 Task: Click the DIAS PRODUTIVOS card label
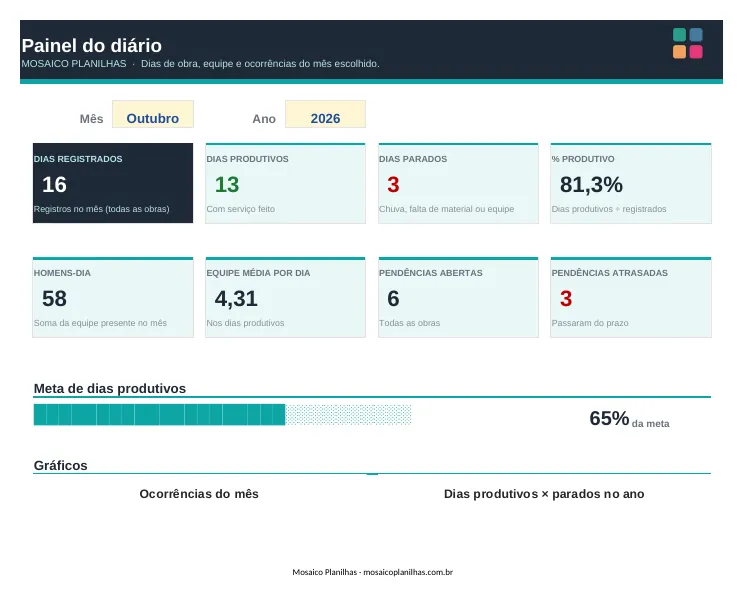coord(247,159)
